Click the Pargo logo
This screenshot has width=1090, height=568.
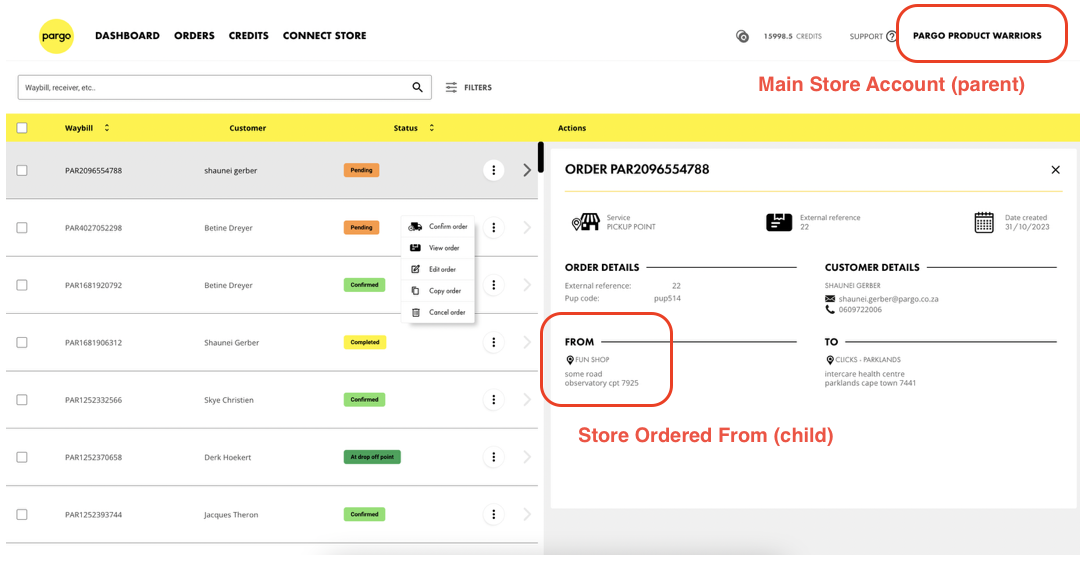tap(56, 36)
